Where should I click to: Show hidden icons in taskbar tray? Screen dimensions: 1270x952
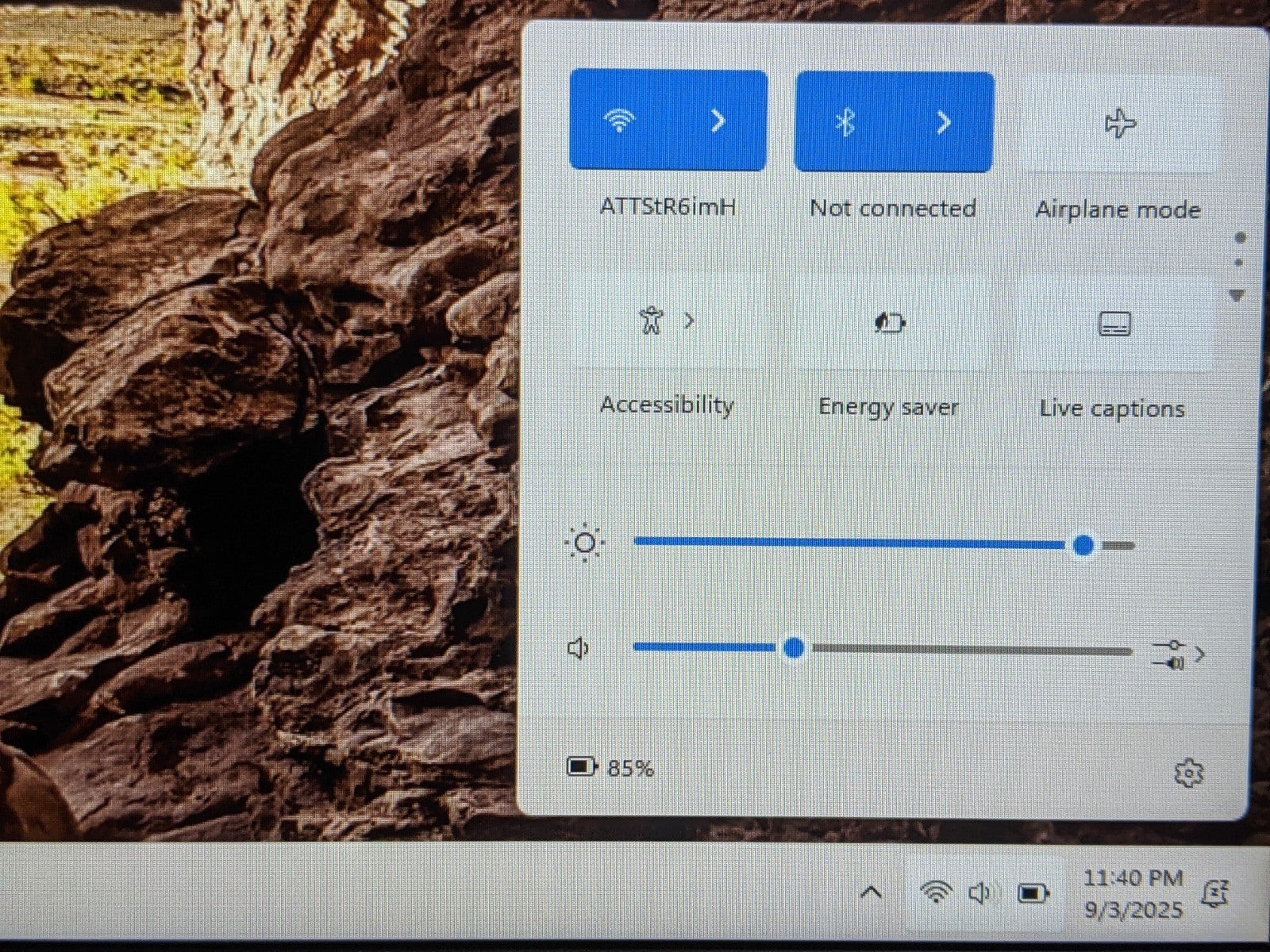[871, 892]
